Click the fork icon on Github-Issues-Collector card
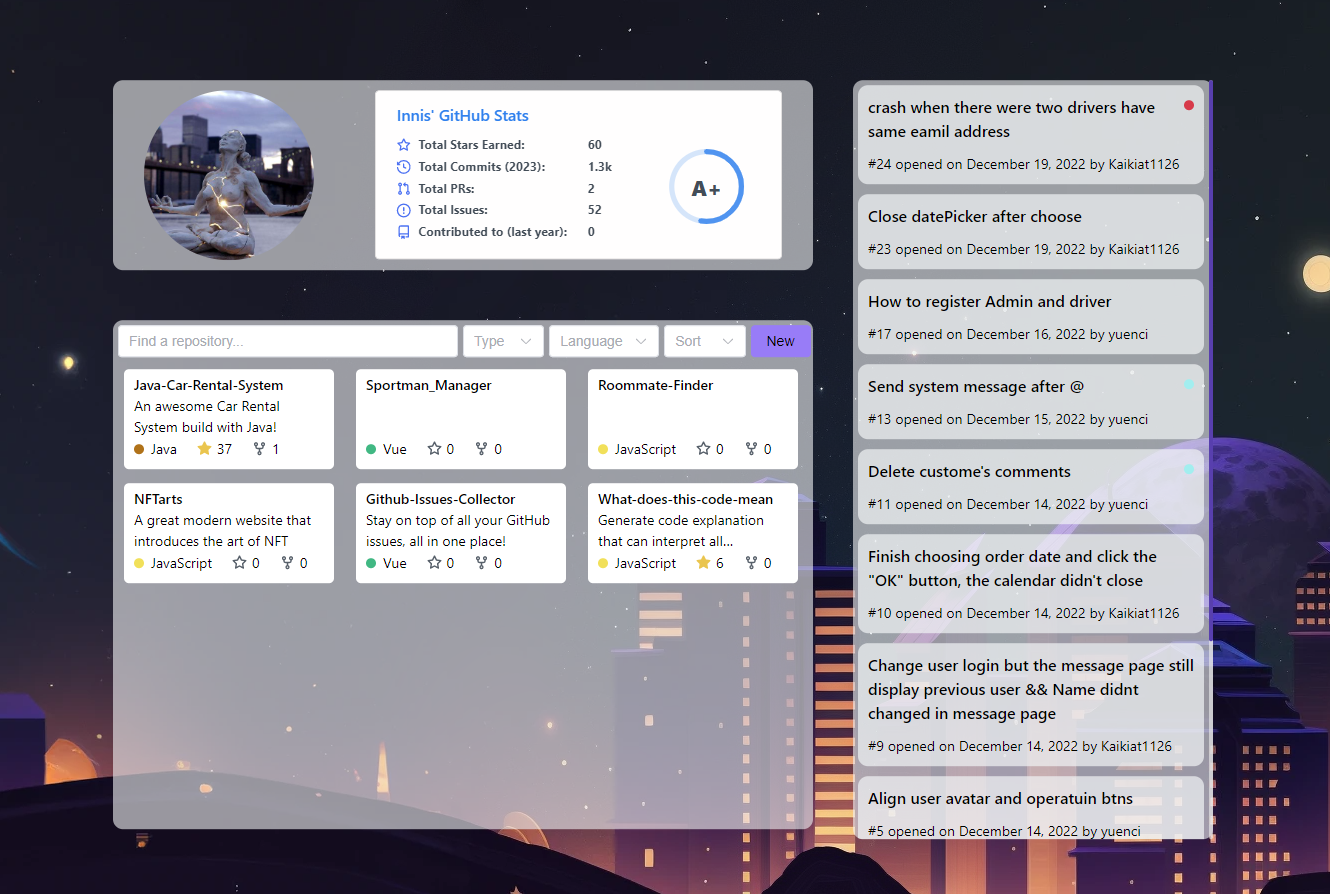This screenshot has height=894, width=1330. (481, 563)
